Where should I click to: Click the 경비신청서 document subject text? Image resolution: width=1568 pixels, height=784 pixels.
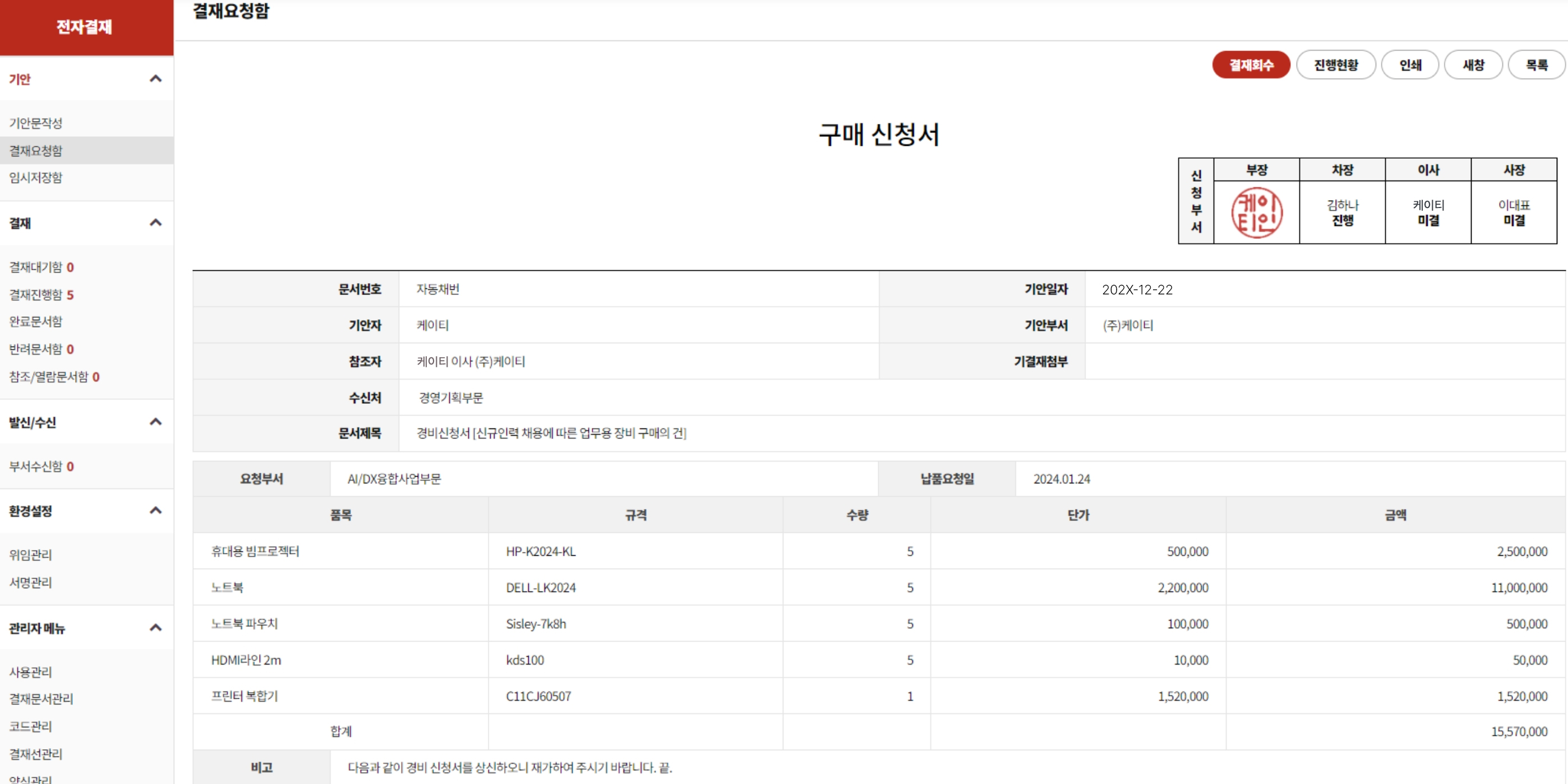coord(551,433)
